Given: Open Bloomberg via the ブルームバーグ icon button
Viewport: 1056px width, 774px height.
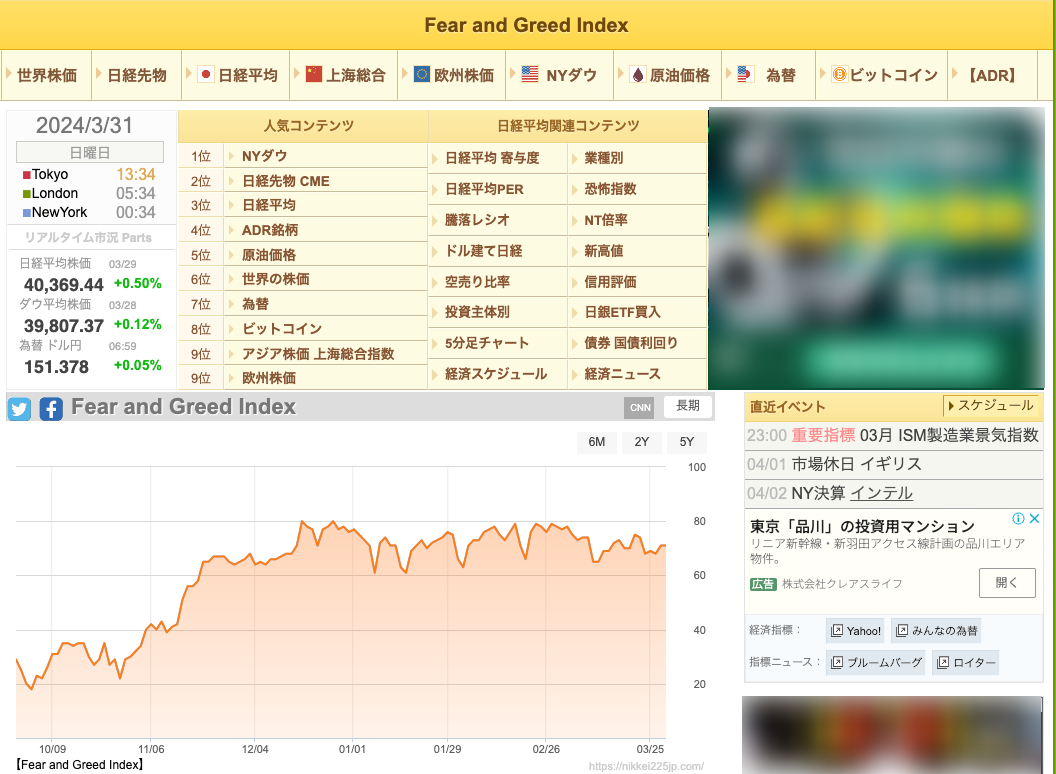Looking at the screenshot, I should 875,662.
